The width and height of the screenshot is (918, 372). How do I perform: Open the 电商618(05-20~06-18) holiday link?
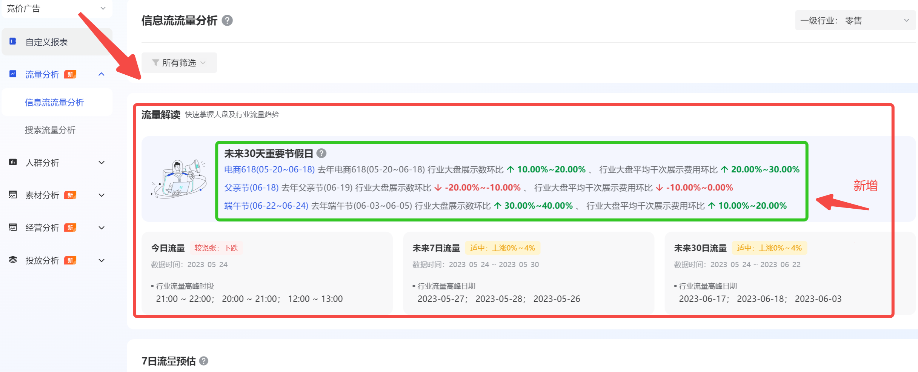[x=270, y=169]
